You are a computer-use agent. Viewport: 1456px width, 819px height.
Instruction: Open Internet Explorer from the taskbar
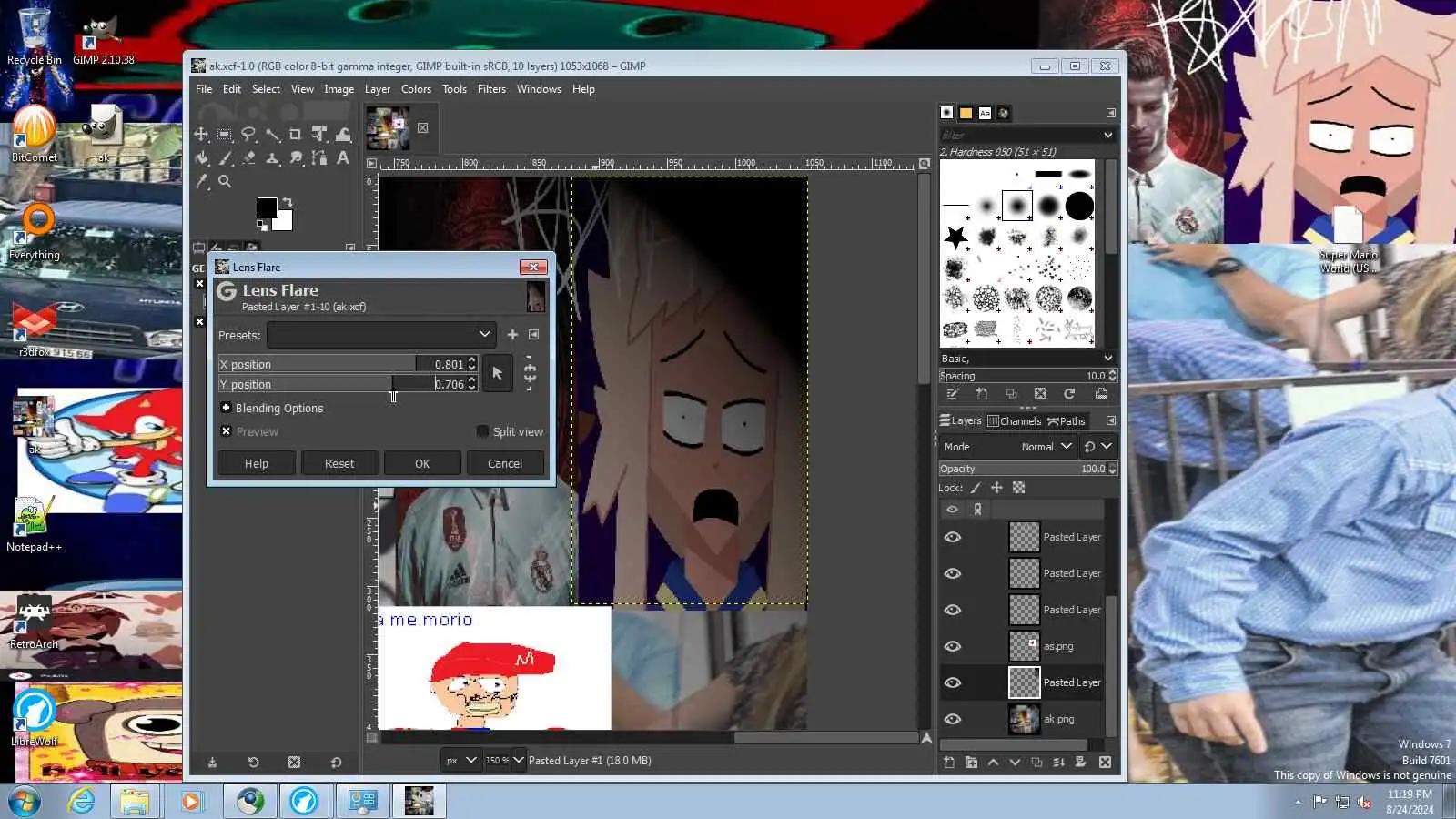[x=82, y=801]
